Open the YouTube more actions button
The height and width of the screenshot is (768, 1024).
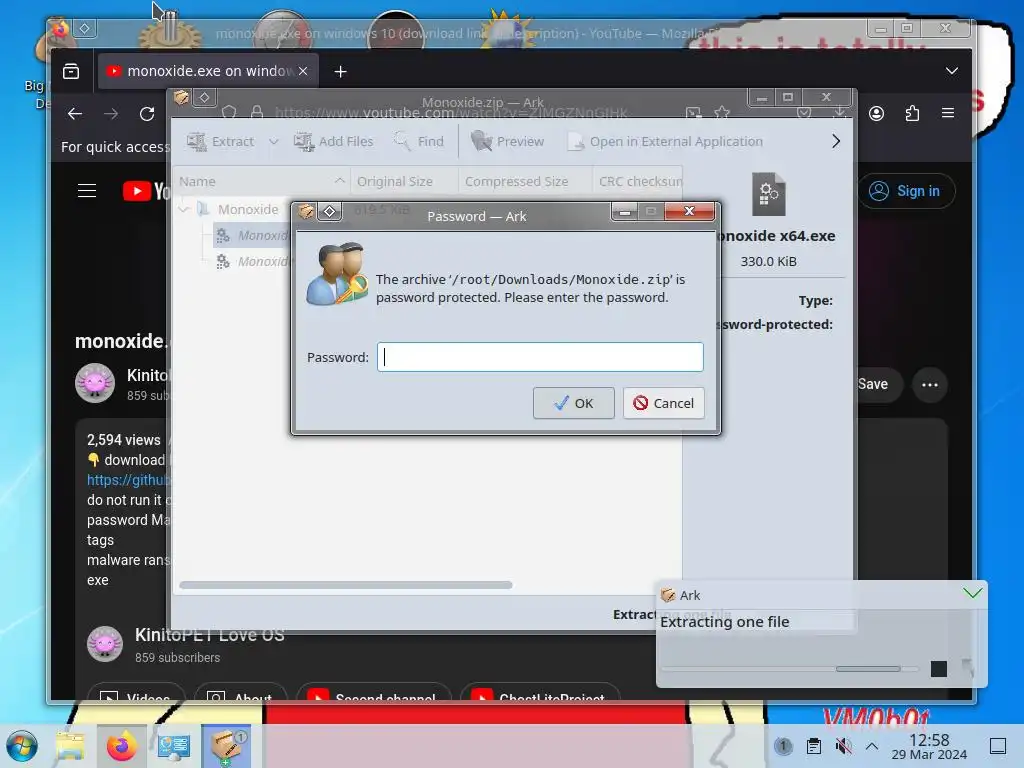coord(930,385)
